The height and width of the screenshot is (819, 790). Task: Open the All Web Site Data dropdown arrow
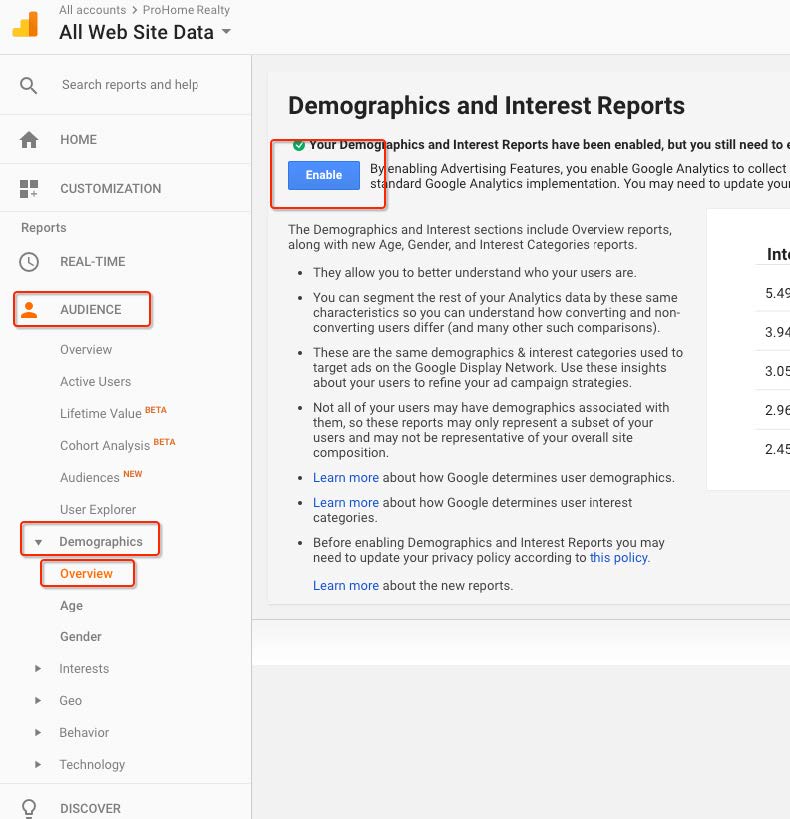click(x=226, y=31)
